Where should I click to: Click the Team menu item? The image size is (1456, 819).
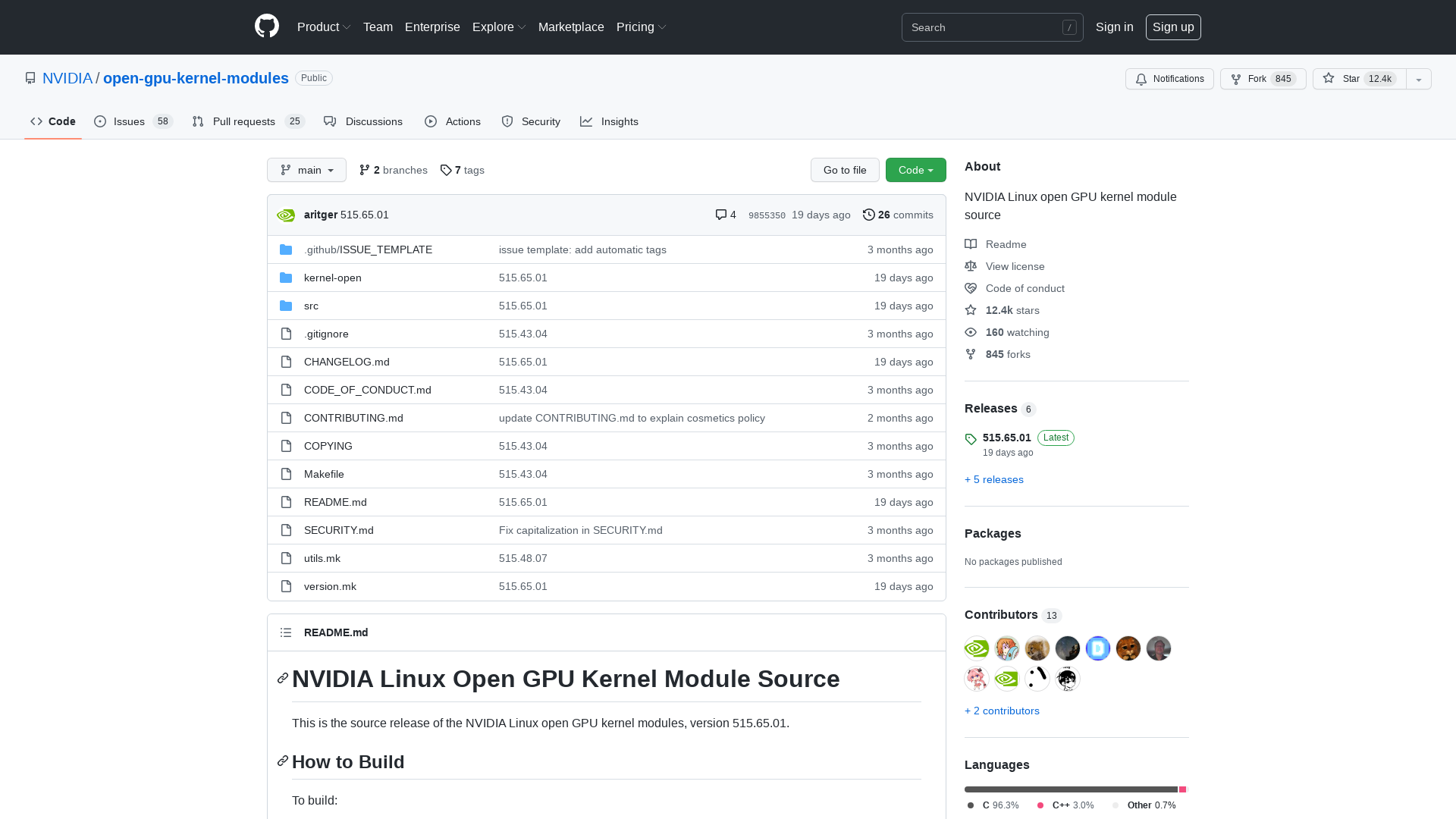pyautogui.click(x=378, y=27)
